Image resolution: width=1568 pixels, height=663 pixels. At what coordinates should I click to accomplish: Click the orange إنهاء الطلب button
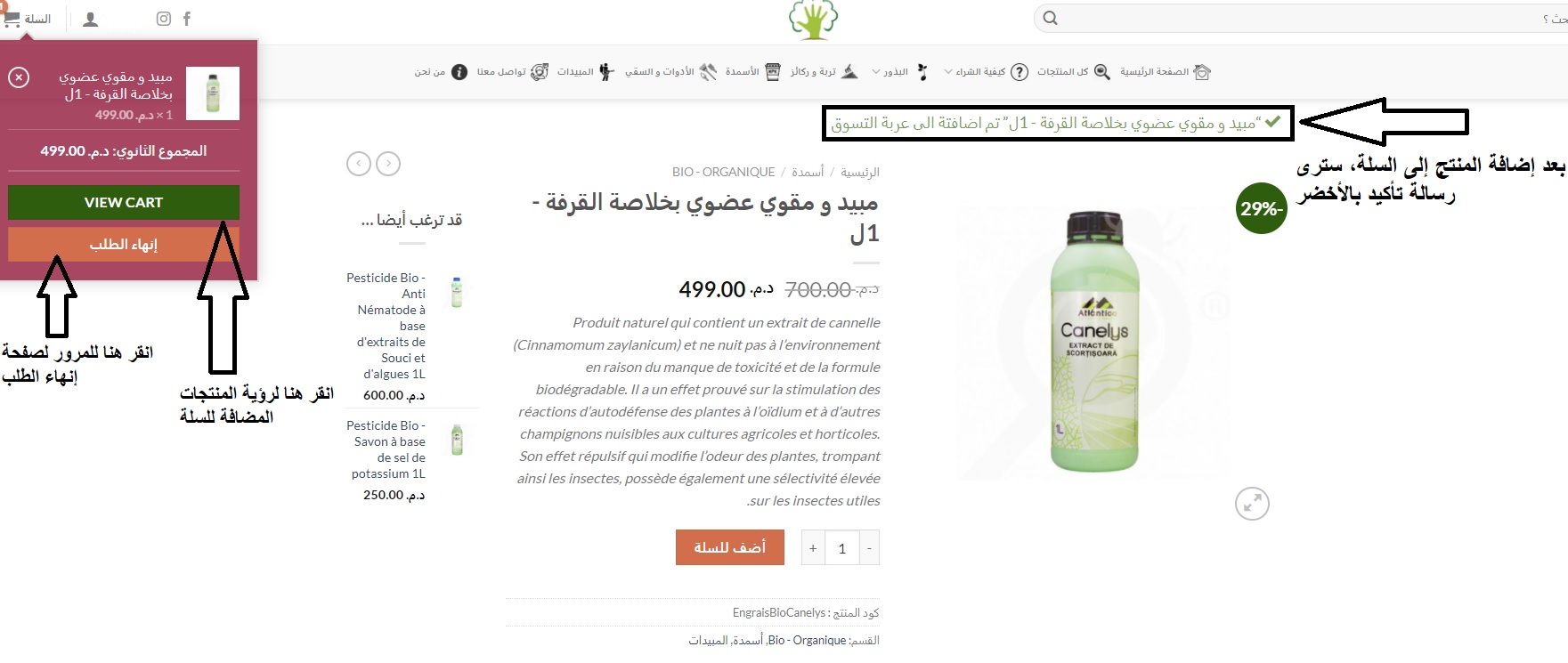click(124, 244)
